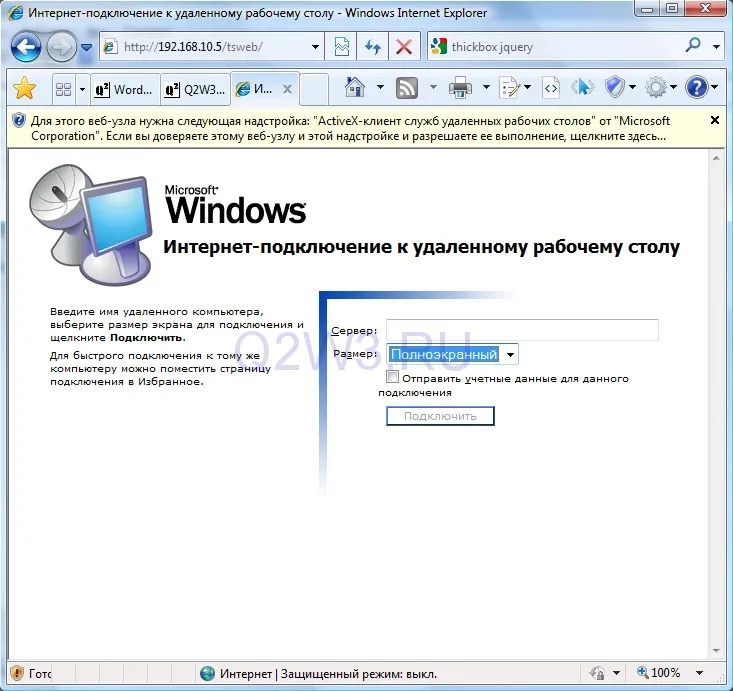Open Favorites with the yellow star
This screenshot has height=691, width=733.
point(24,88)
